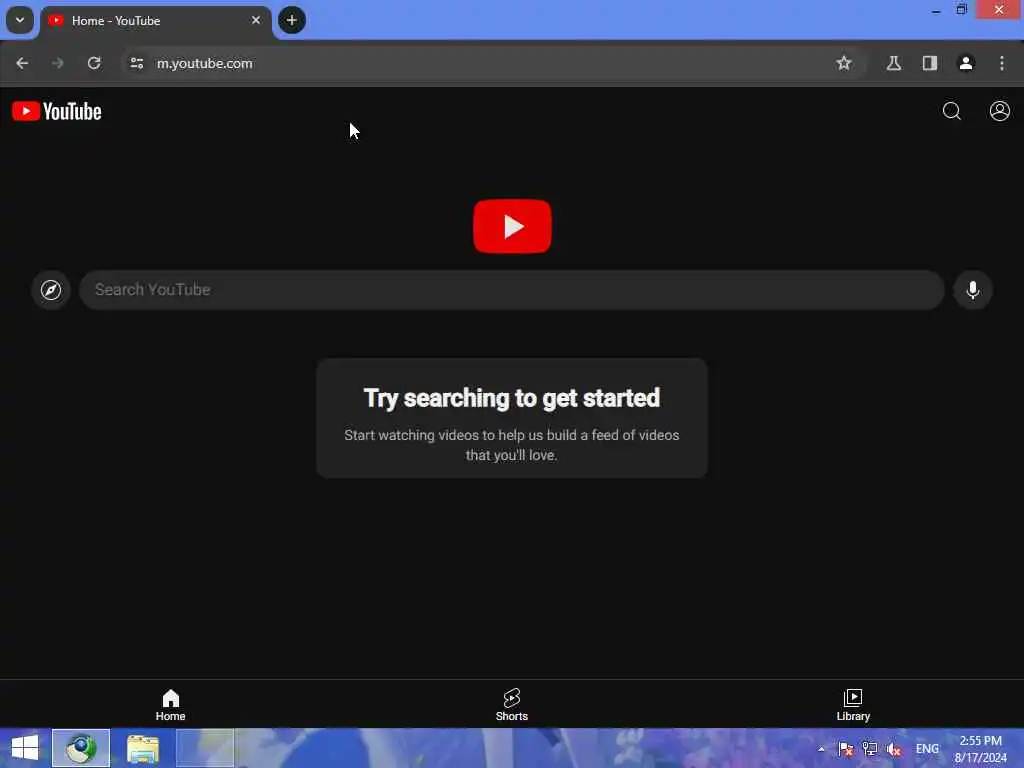Focus the Search YouTube input field
This screenshot has height=768, width=1024.
511,290
